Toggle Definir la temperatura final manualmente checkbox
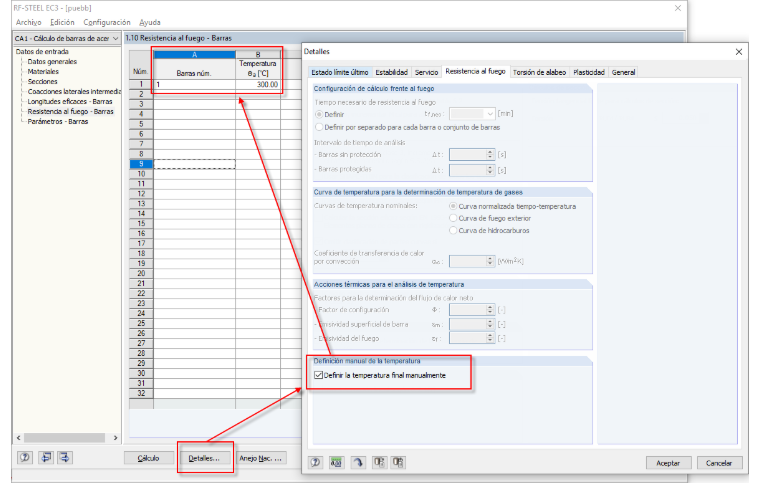760x483 pixels. 318,375
